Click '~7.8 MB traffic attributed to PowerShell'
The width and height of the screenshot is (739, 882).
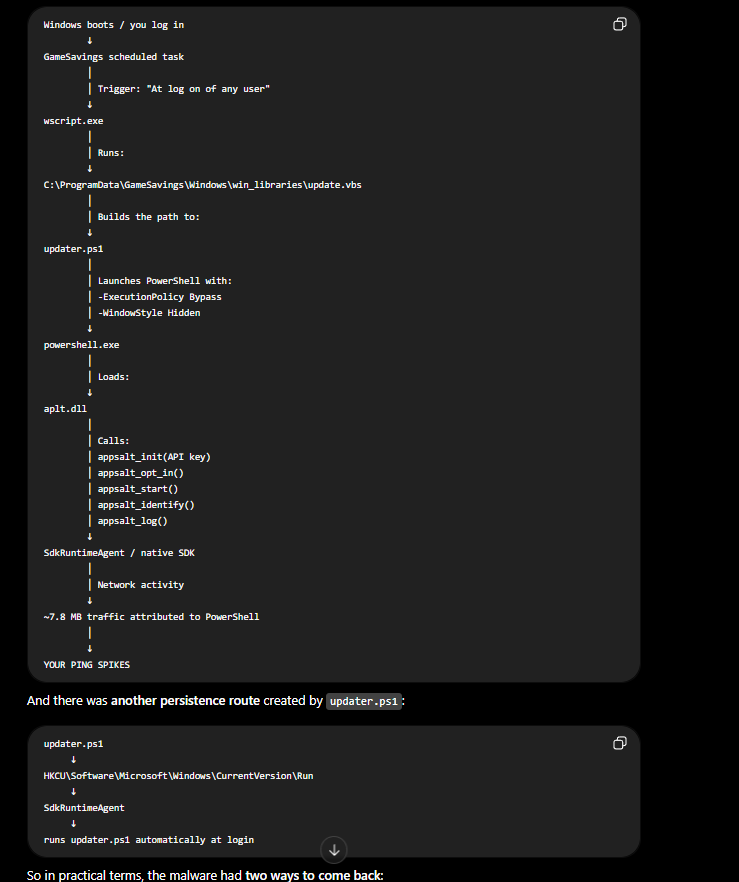[x=151, y=616]
